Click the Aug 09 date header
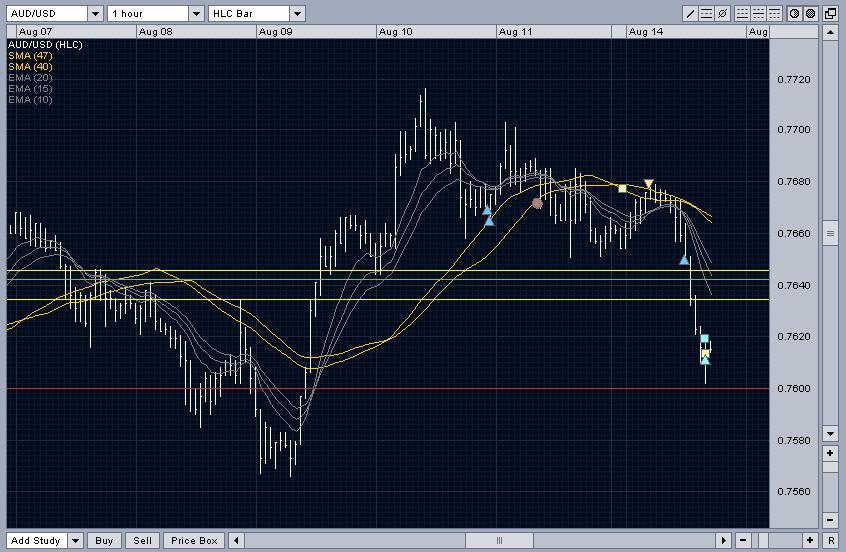 click(x=316, y=32)
